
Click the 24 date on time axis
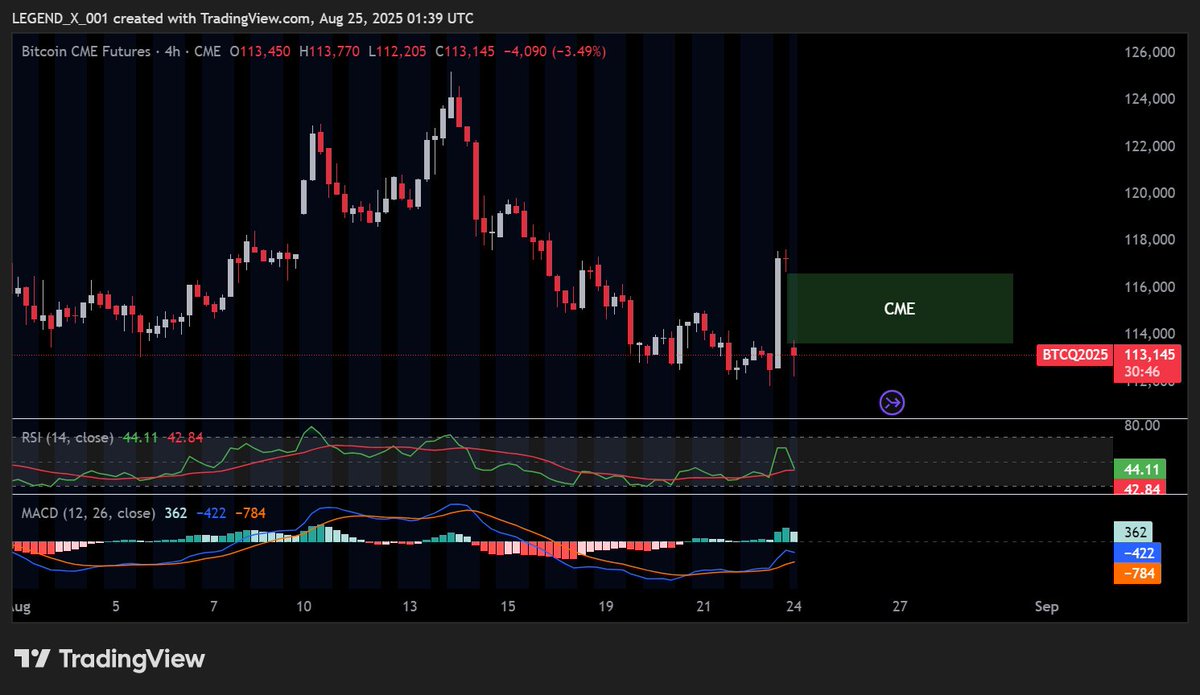click(x=793, y=606)
